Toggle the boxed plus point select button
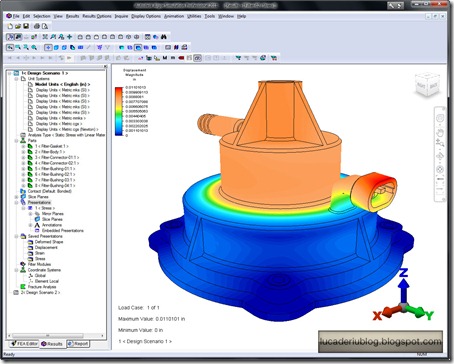This screenshot has height=364, width=454. pos(48,47)
